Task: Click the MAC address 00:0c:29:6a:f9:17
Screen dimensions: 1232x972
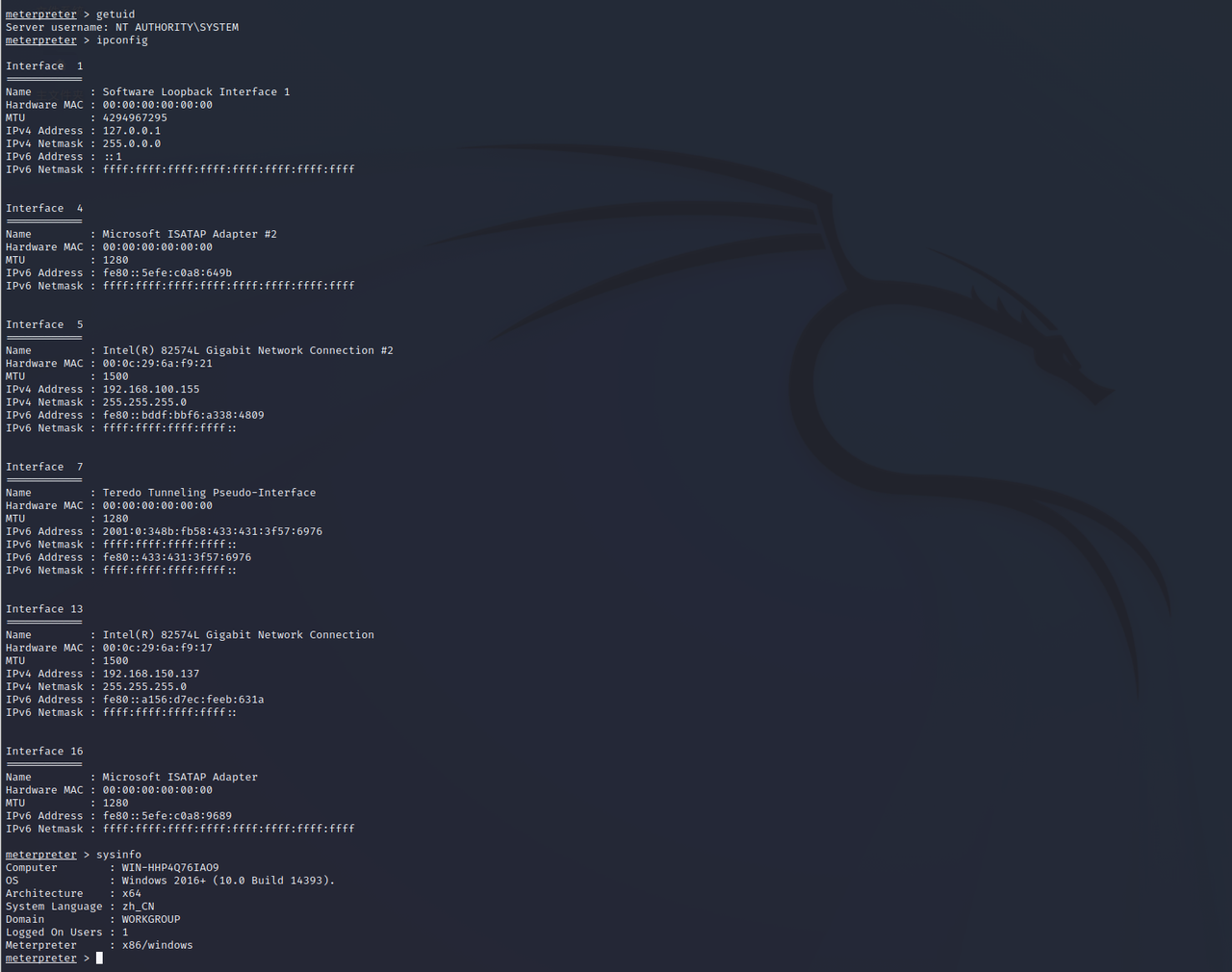Action: pos(158,648)
